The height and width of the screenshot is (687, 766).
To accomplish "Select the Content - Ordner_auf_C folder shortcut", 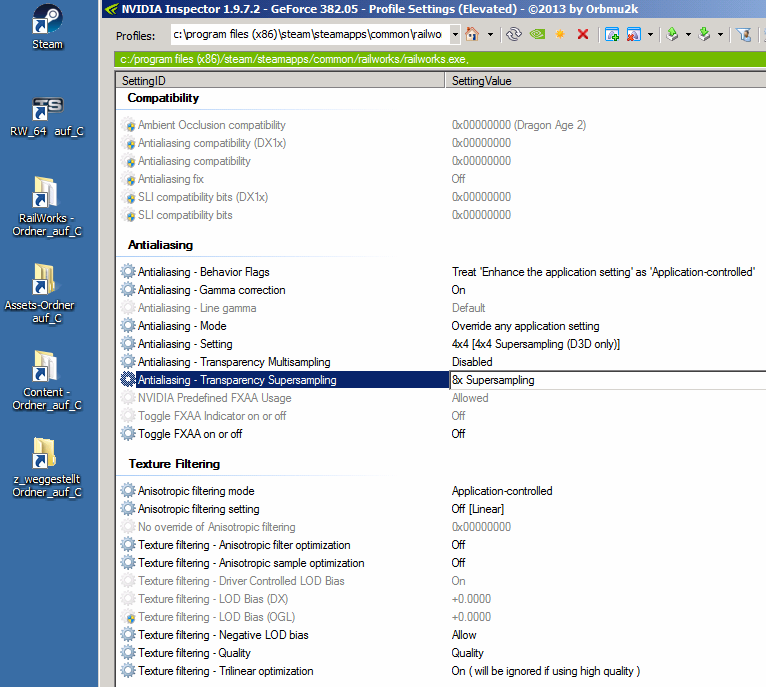I will tap(47, 381).
